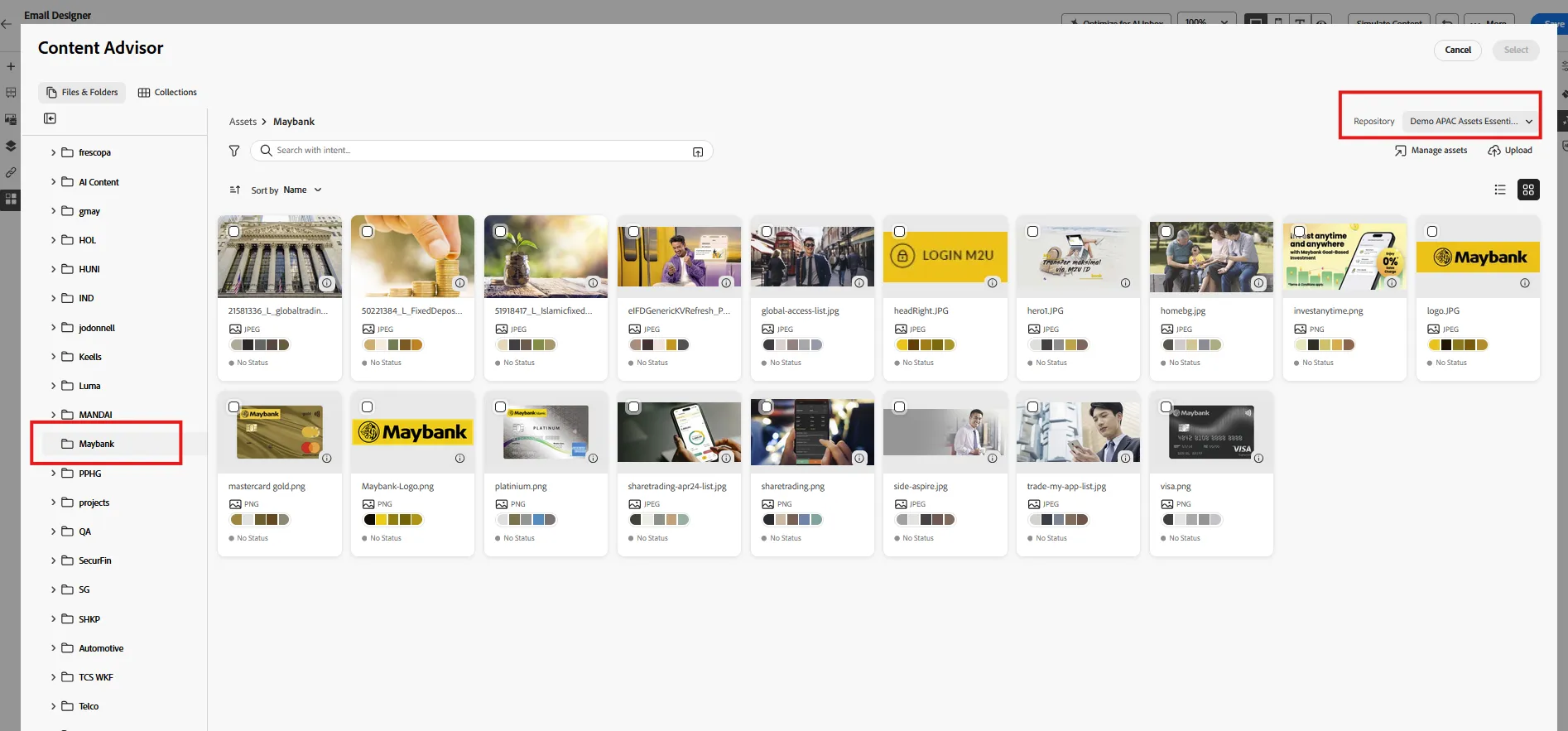Viewport: 1568px width, 731px height.
Task: Switch to Collections tab
Action: 168,93
